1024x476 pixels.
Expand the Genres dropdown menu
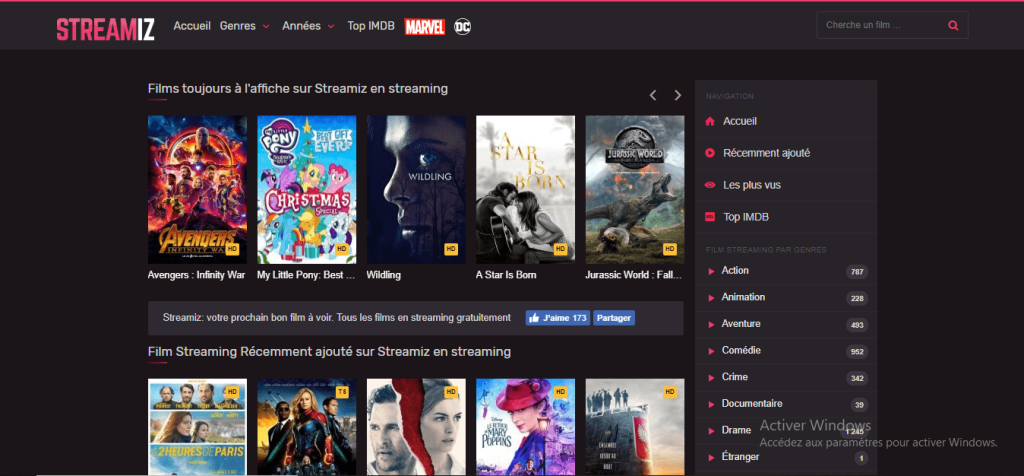[245, 26]
